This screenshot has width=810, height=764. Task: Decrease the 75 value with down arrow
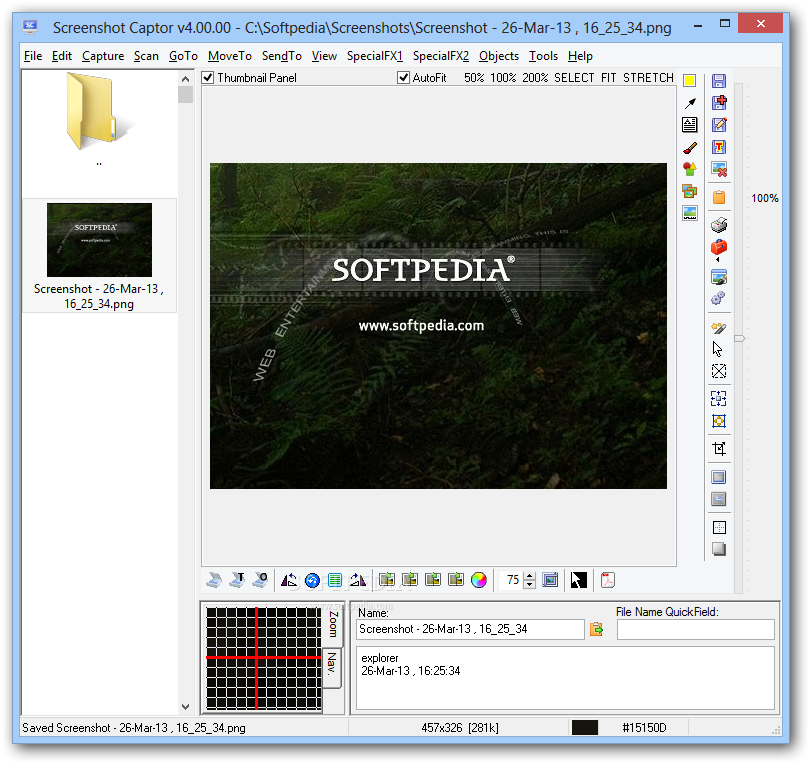click(x=529, y=584)
